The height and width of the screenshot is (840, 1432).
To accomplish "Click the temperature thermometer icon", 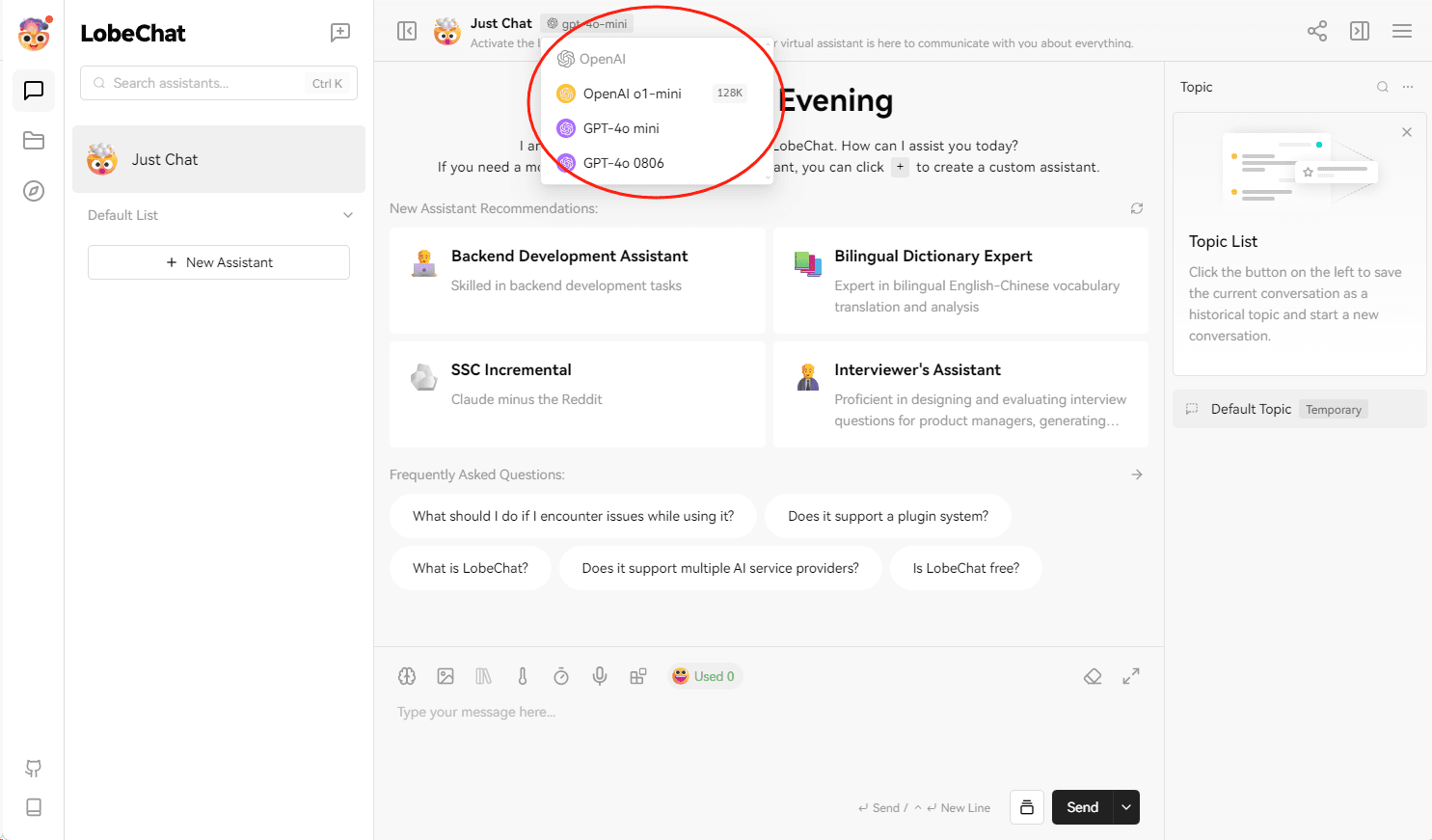I will click(523, 676).
